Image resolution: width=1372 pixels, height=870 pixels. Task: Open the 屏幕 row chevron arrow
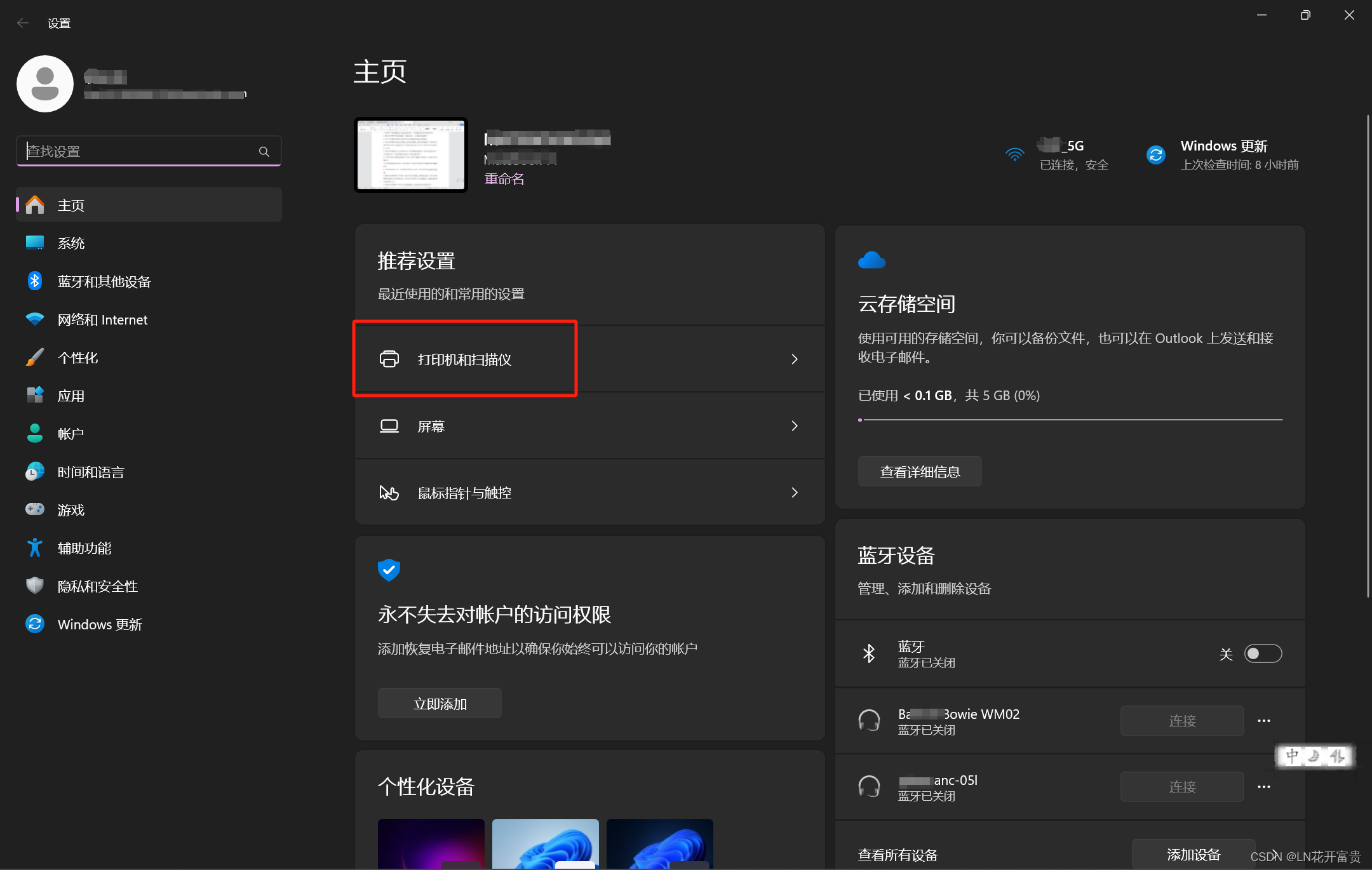[x=795, y=426]
